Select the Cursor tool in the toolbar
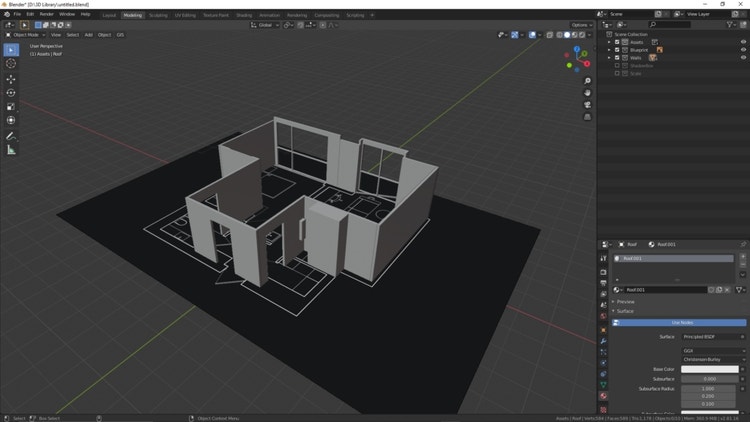 [x=11, y=63]
